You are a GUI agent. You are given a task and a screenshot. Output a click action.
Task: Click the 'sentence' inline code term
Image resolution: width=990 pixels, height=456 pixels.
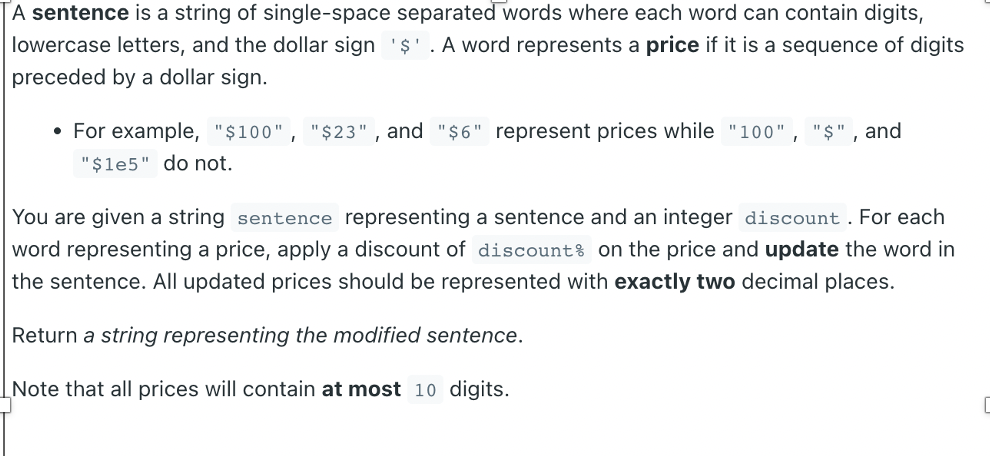pyautogui.click(x=285, y=217)
